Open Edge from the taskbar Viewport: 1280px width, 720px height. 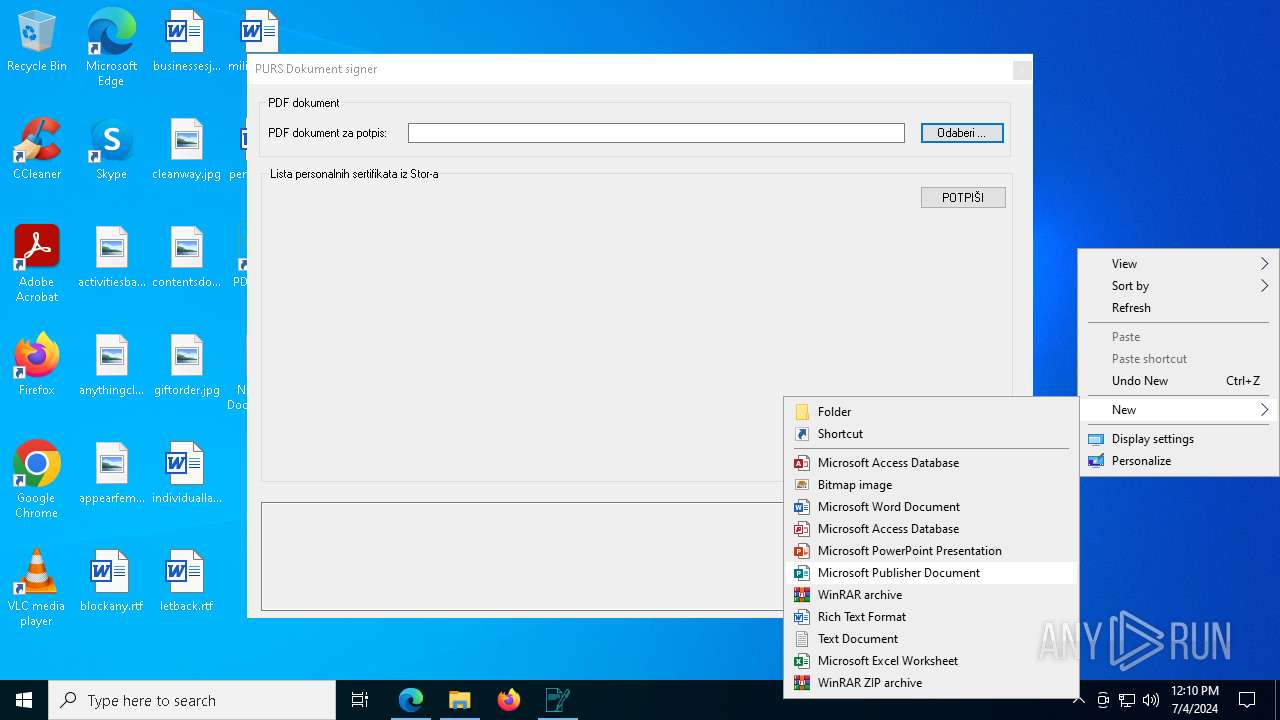coord(411,700)
